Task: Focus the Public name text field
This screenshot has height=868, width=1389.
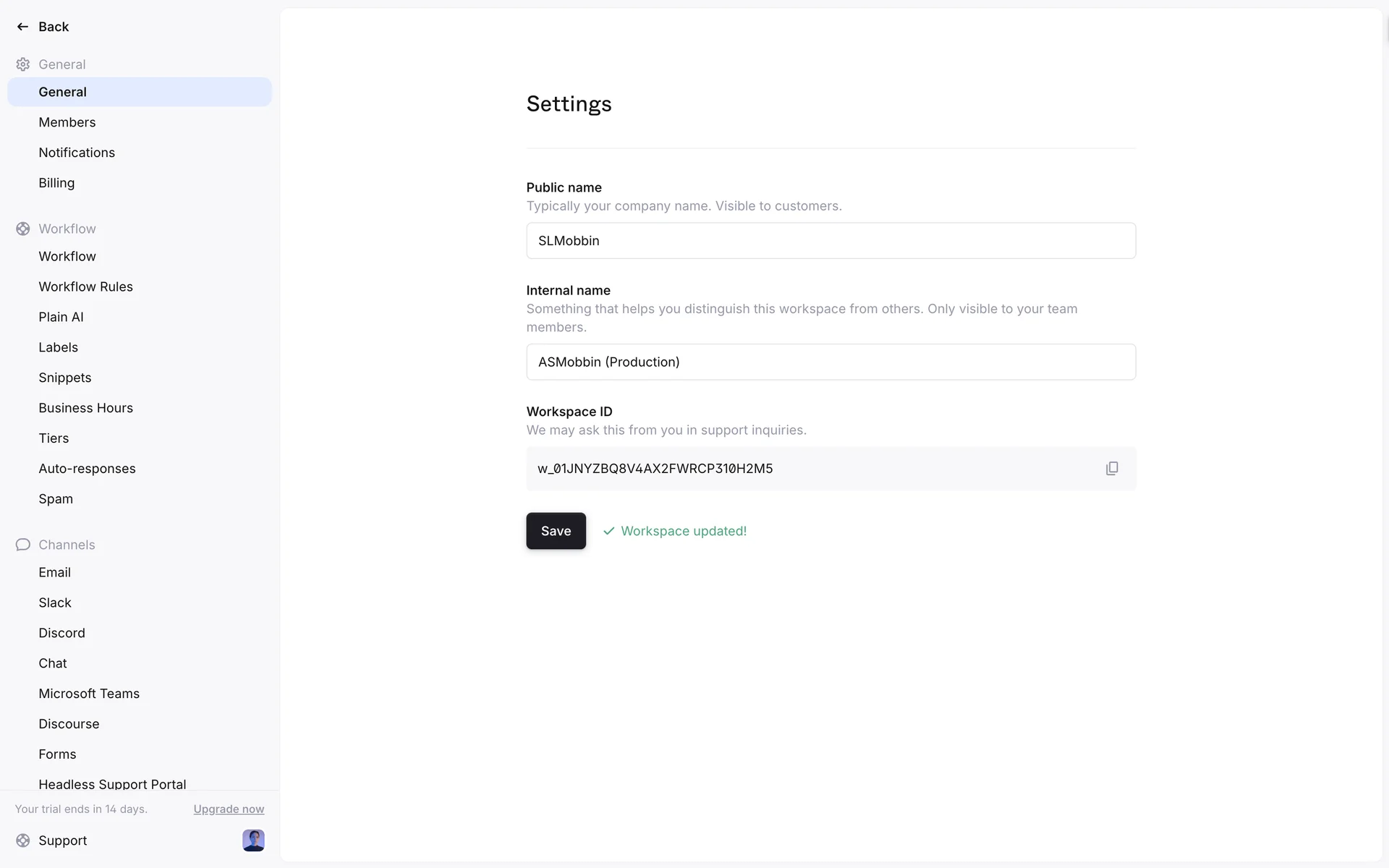Action: pyautogui.click(x=831, y=241)
